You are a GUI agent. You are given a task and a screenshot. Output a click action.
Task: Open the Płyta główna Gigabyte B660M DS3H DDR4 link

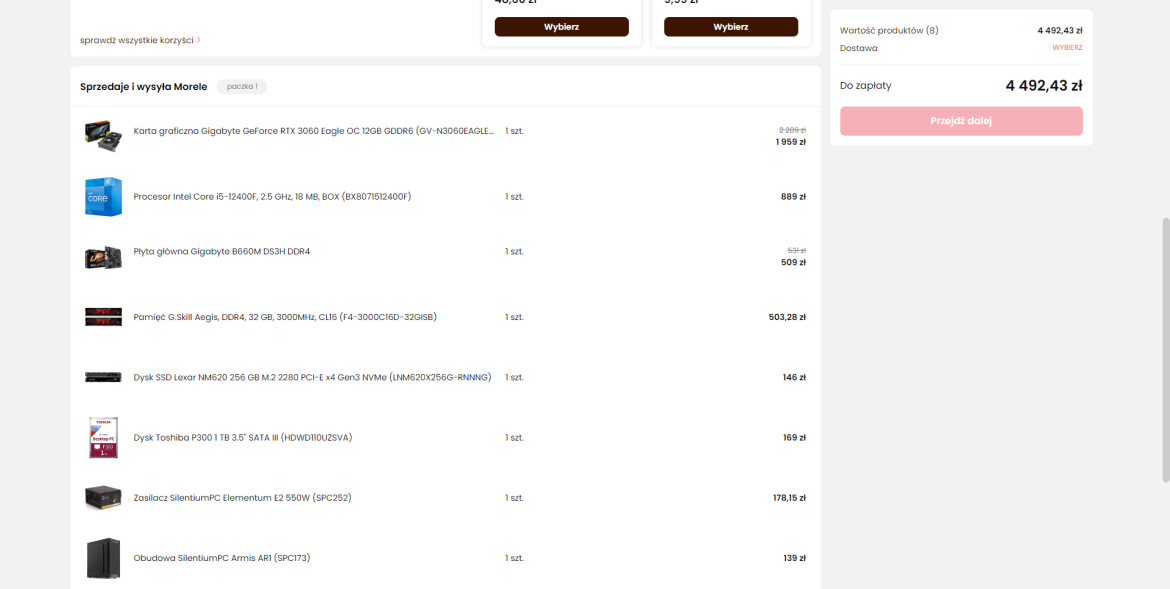click(222, 252)
